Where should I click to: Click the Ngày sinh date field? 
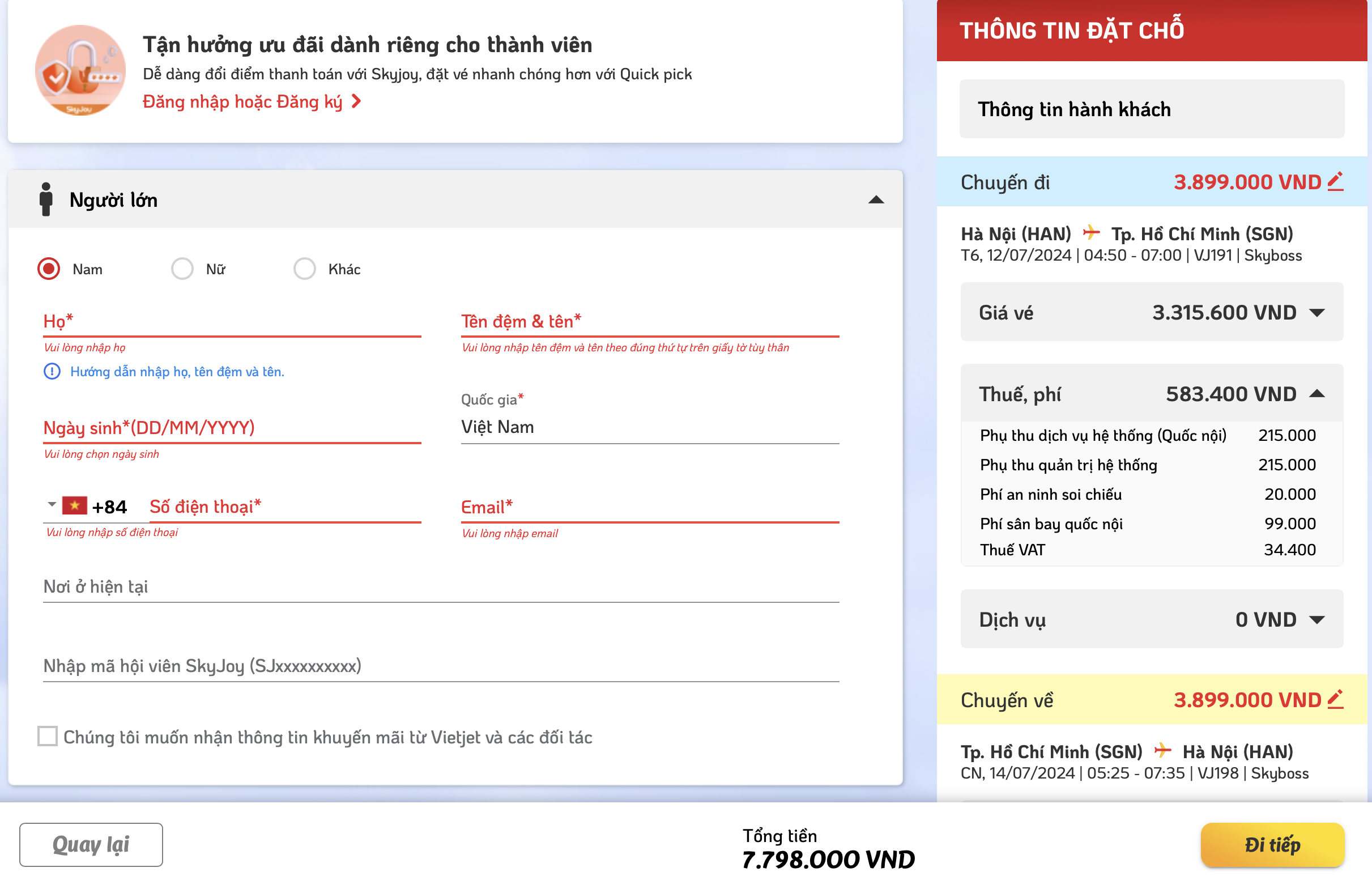(x=232, y=428)
